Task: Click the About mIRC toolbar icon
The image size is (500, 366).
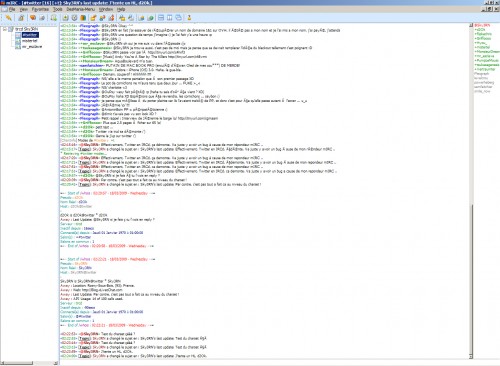Action: pyautogui.click(x=189, y=18)
